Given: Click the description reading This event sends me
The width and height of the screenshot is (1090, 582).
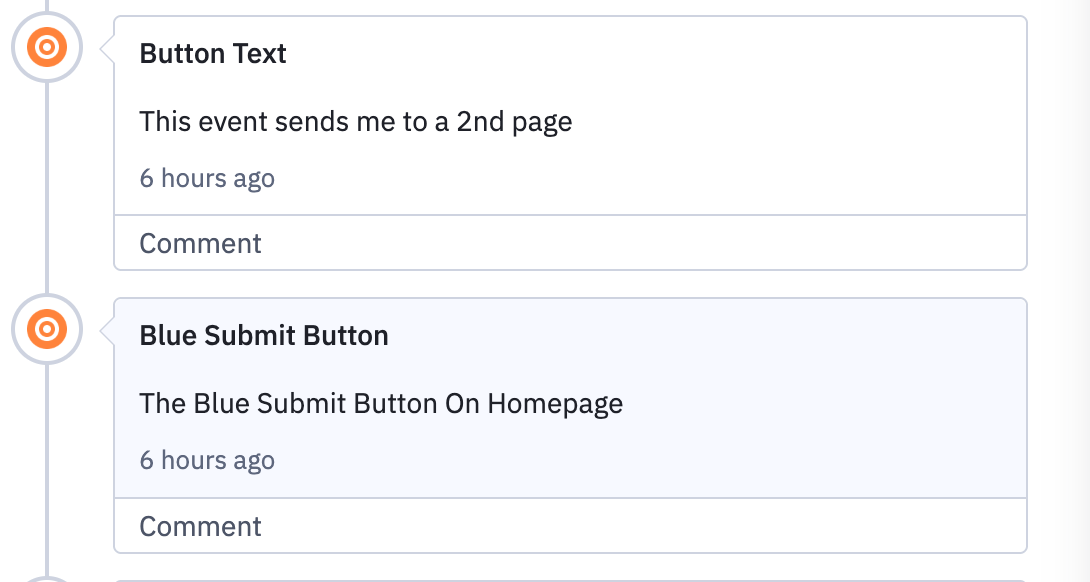Looking at the screenshot, I should pos(355,121).
